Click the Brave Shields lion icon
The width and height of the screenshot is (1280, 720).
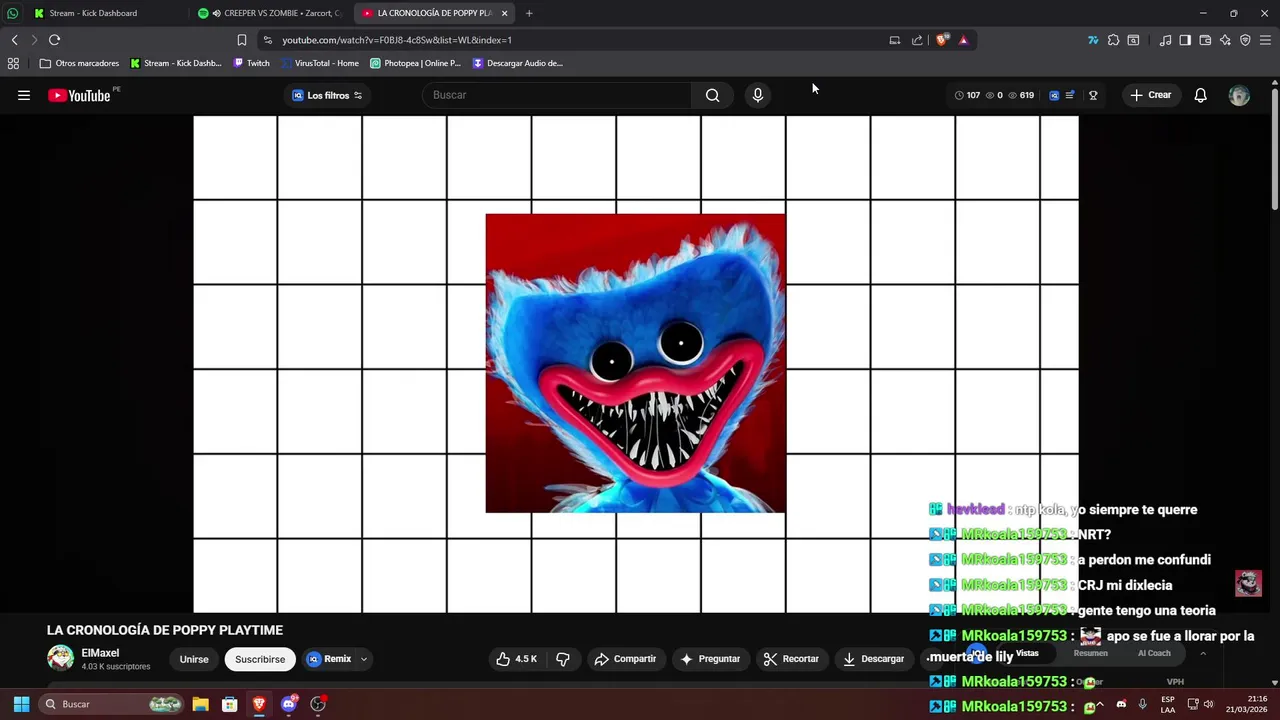click(x=942, y=40)
